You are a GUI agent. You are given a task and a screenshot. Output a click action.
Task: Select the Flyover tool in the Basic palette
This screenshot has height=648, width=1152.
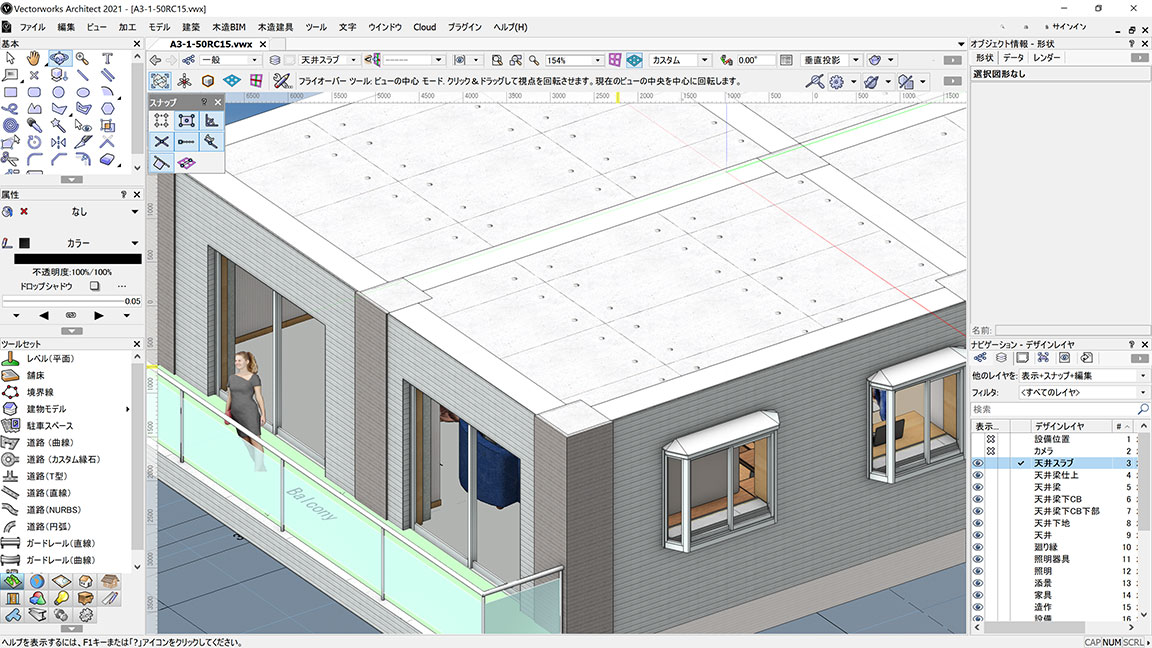60,61
